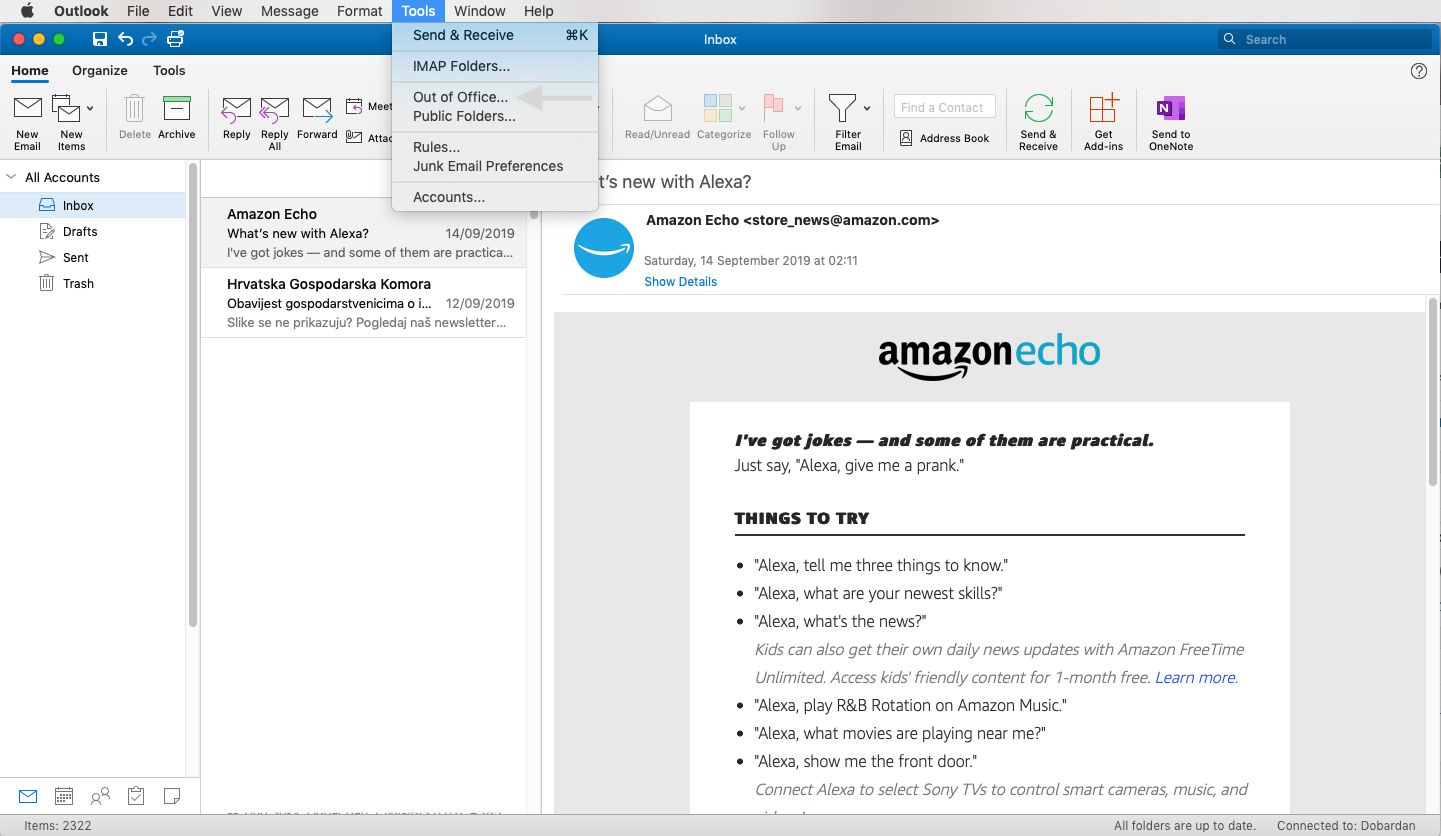This screenshot has width=1441, height=836.
Task: Click the Show Details link
Action: (680, 282)
